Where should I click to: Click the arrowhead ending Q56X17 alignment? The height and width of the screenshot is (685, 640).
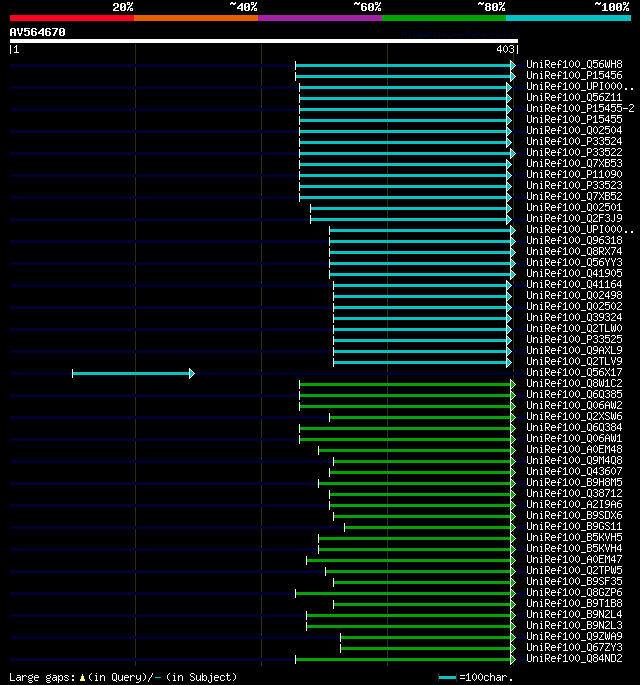pyautogui.click(x=192, y=374)
